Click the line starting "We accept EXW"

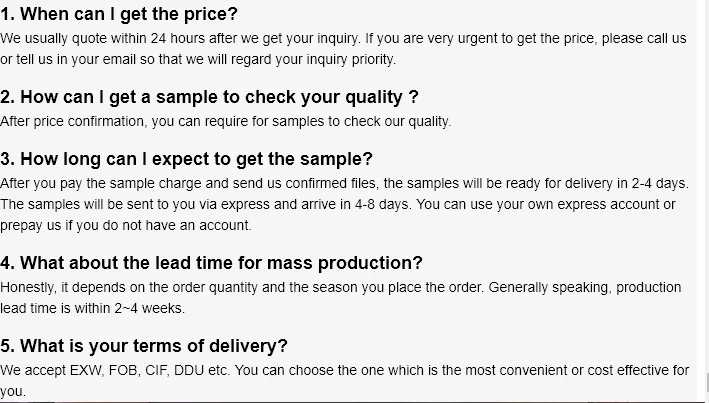click(x=345, y=370)
